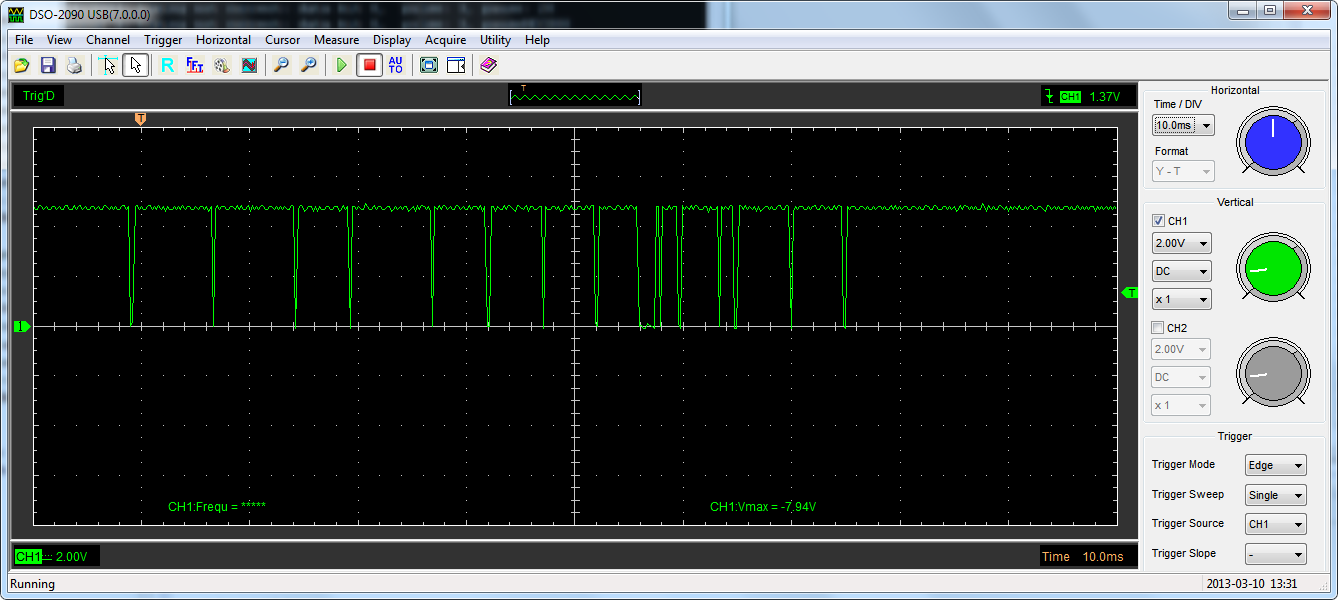Viewport: 1338px width, 600px height.
Task: Start acquisition with green Run button
Action: [x=341, y=65]
